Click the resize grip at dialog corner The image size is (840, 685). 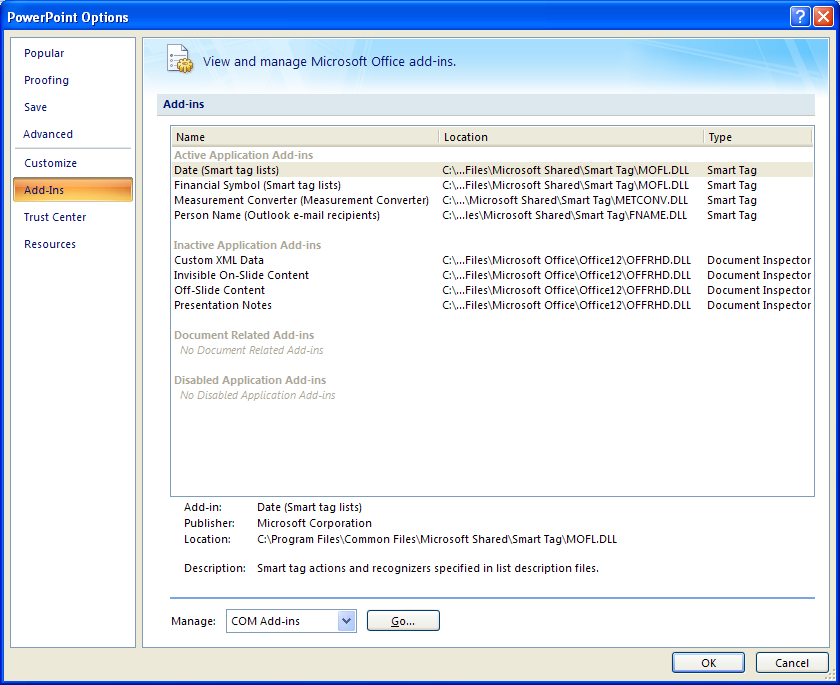tap(831, 676)
